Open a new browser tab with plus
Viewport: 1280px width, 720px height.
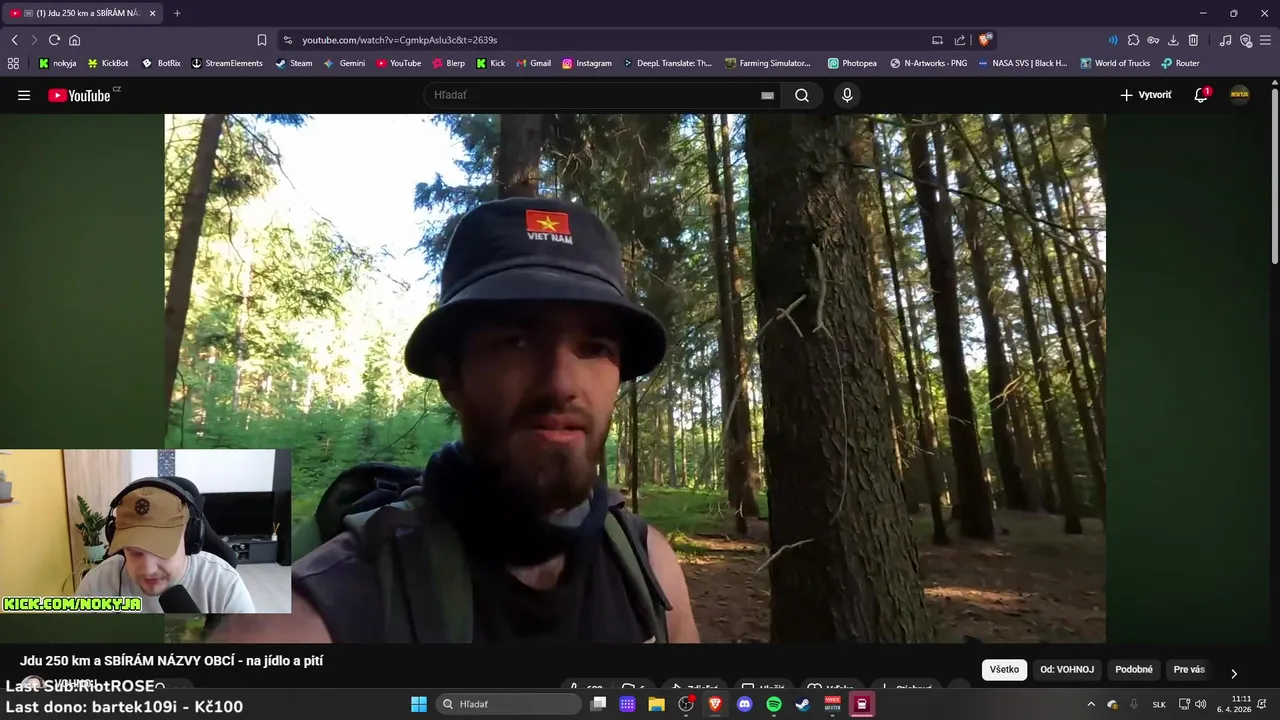pyautogui.click(x=177, y=13)
